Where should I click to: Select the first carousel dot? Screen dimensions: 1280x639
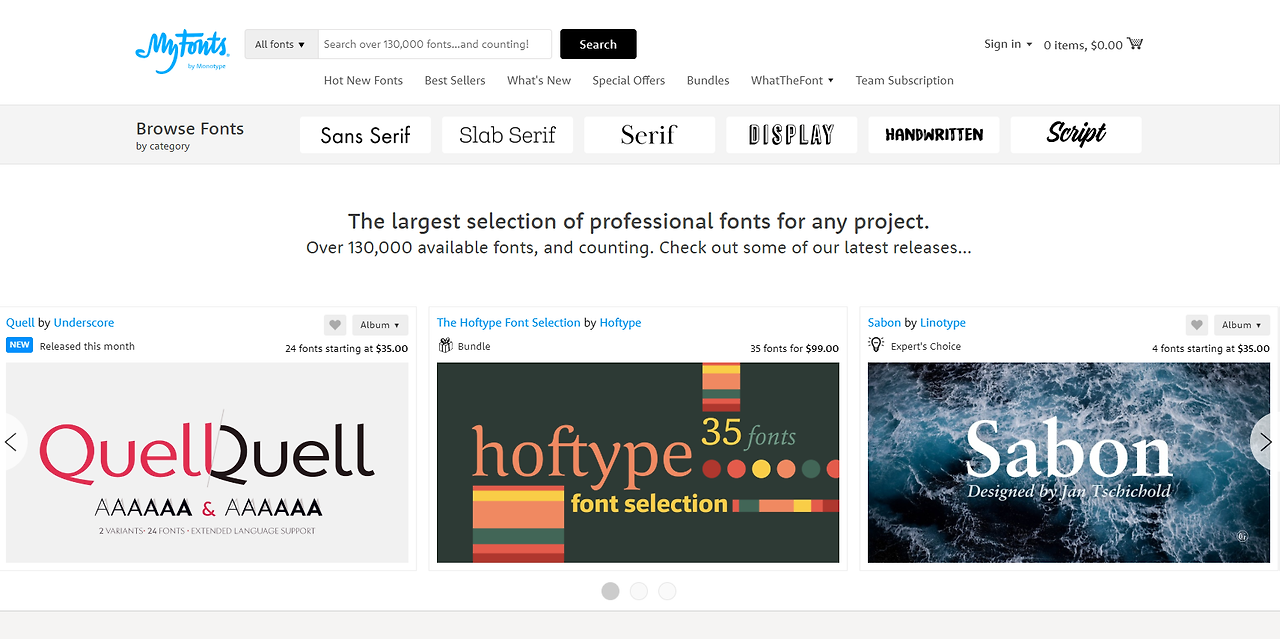pyautogui.click(x=610, y=591)
